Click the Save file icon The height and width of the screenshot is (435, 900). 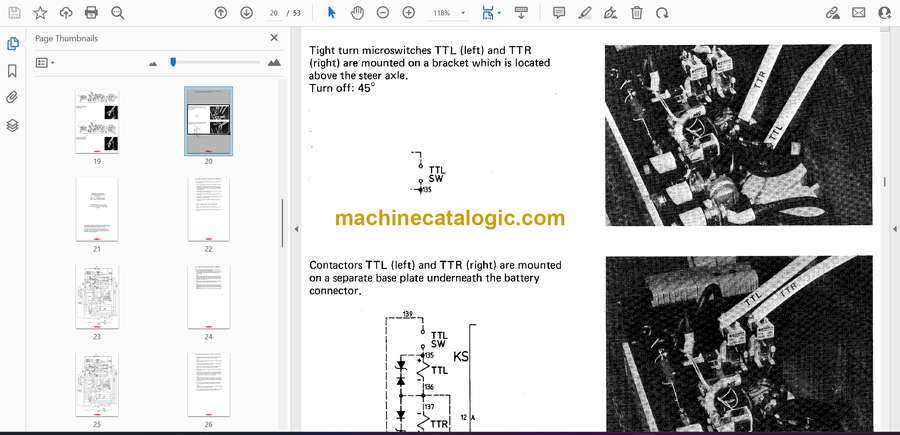tap(14, 13)
